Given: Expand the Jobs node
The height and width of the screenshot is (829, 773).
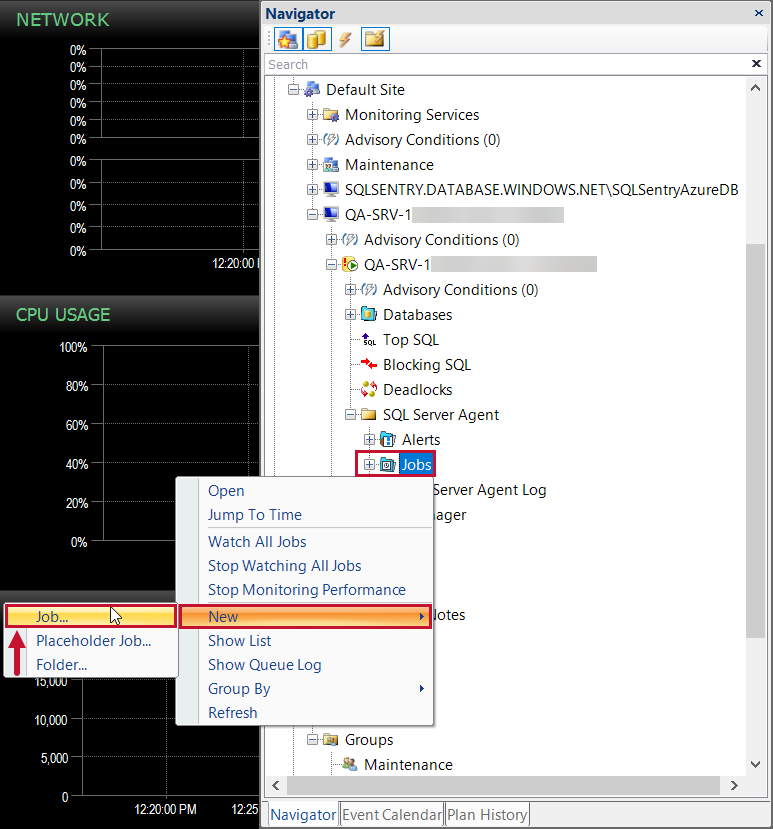Looking at the screenshot, I should (x=370, y=465).
